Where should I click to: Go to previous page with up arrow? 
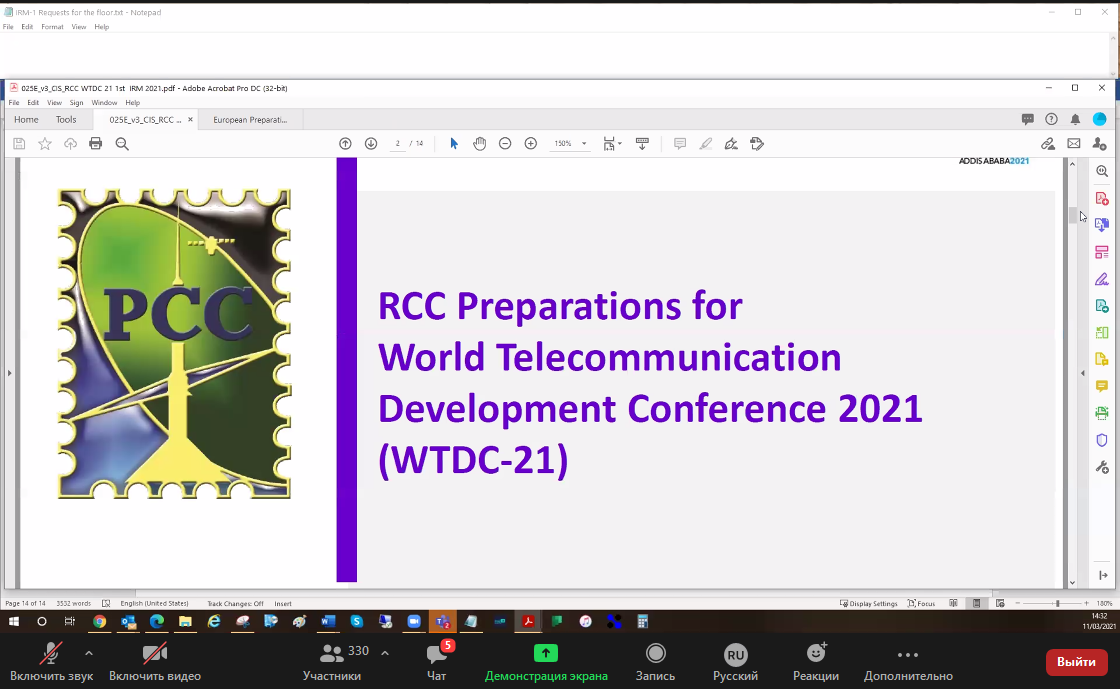[x=345, y=144]
